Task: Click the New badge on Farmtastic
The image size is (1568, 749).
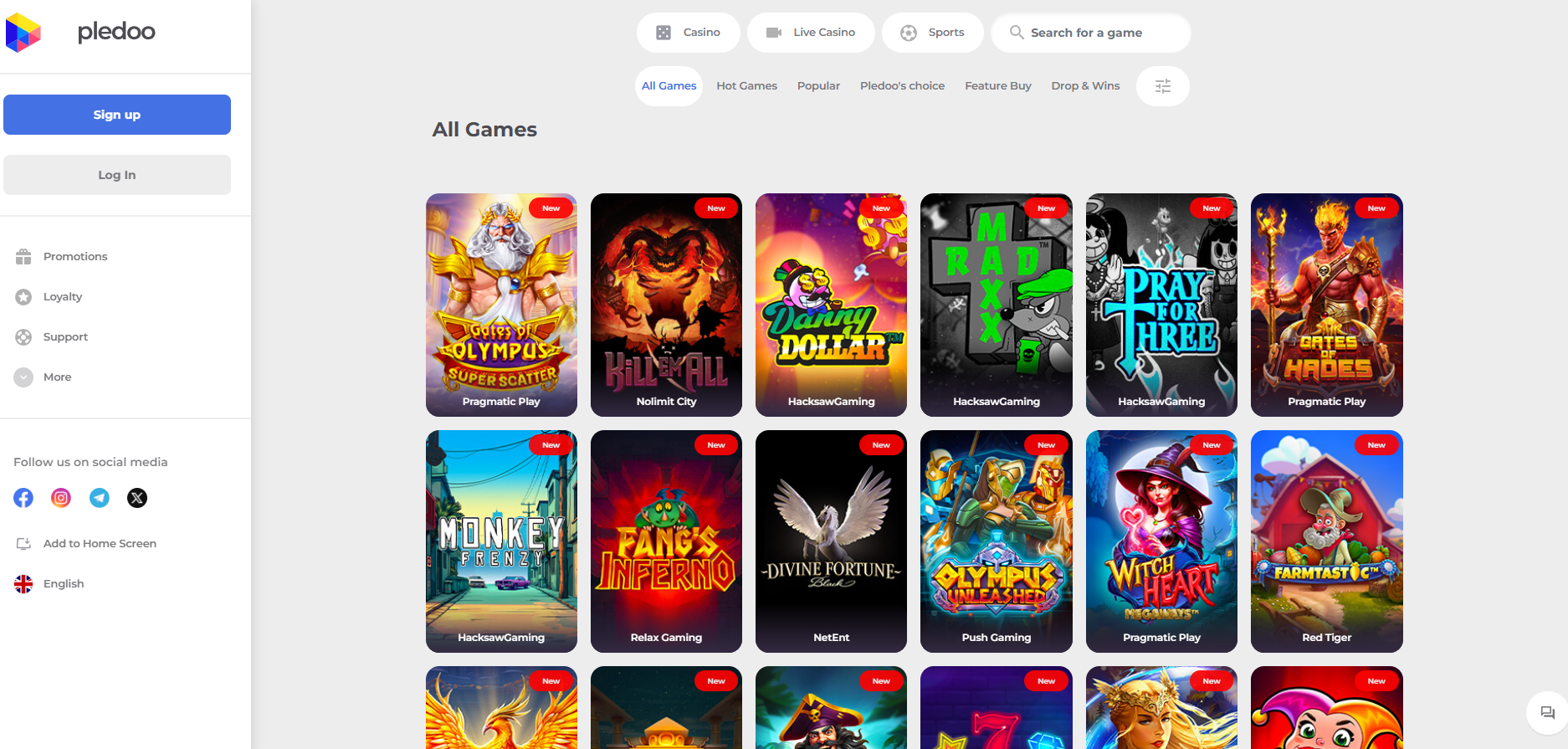Action: click(1376, 444)
